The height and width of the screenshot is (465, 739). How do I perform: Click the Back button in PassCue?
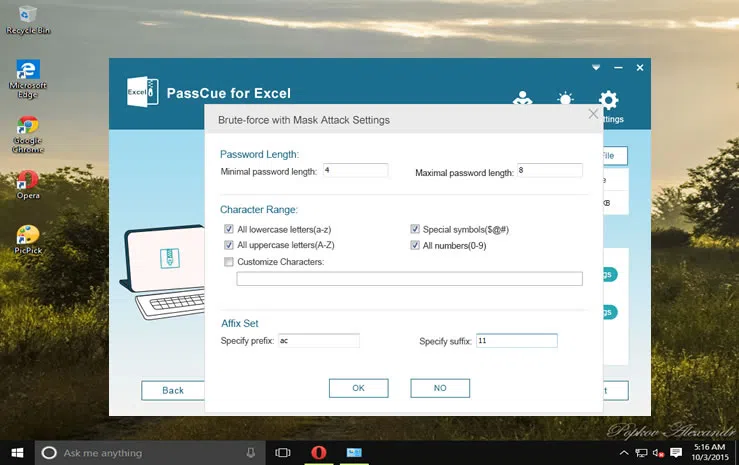[x=173, y=391]
